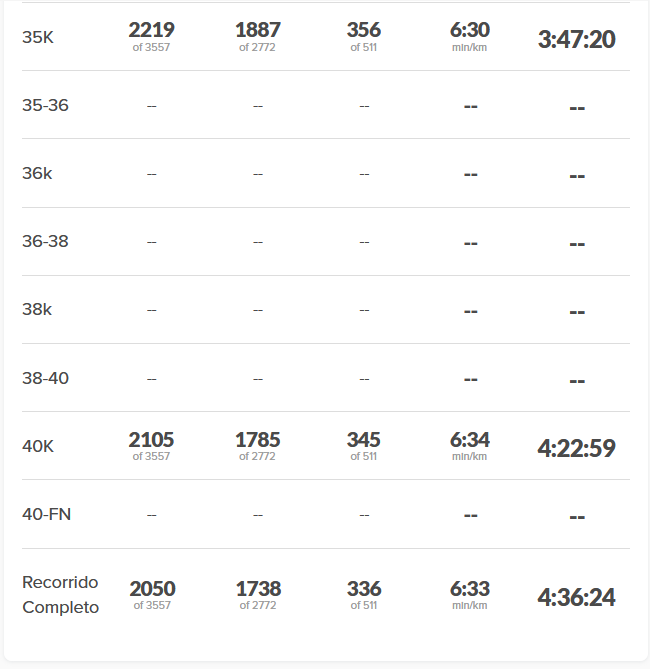Viewport: 650px width, 669px height.
Task: Click the 2105 overall rank value
Action: coord(151,440)
